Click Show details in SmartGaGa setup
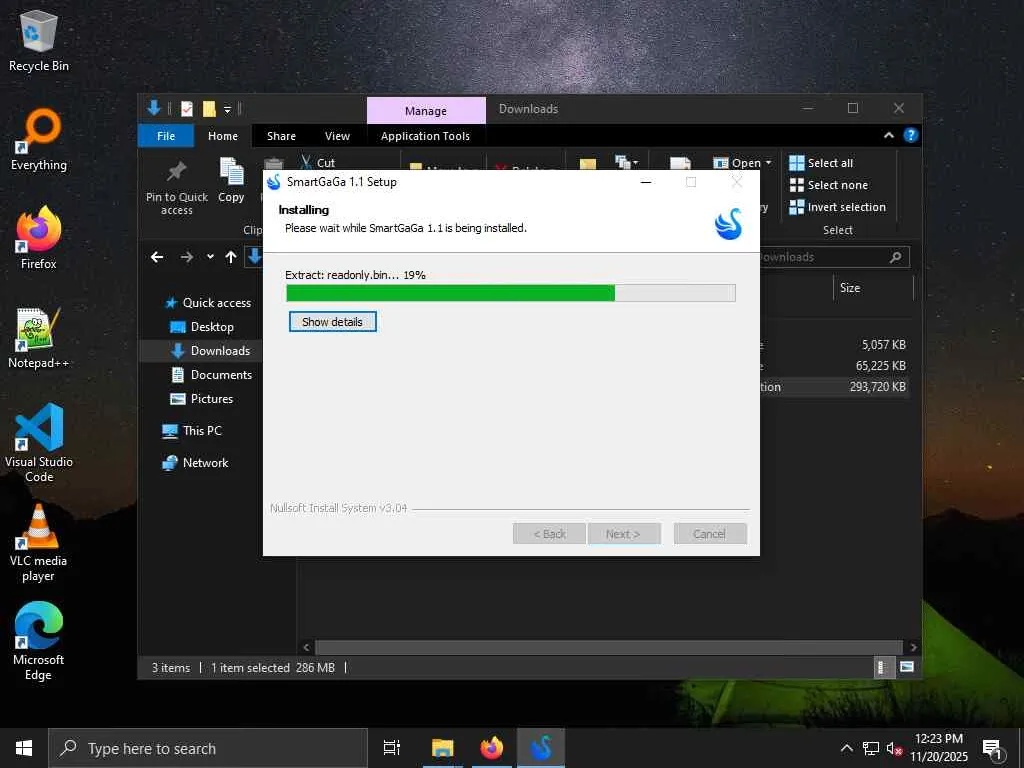 pos(332,322)
